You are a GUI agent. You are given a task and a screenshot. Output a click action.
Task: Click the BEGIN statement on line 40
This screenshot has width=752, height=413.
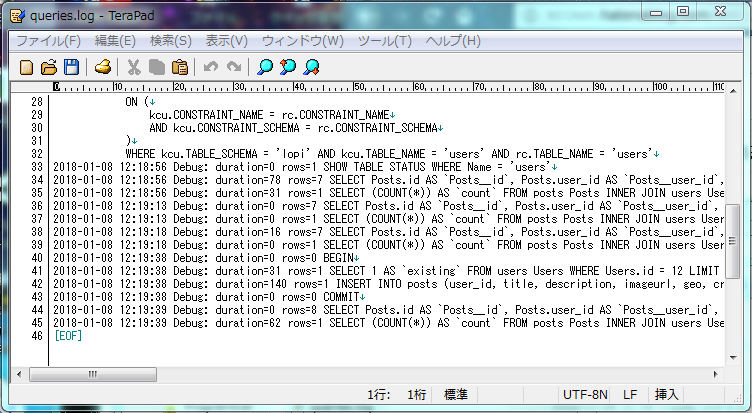(338, 258)
